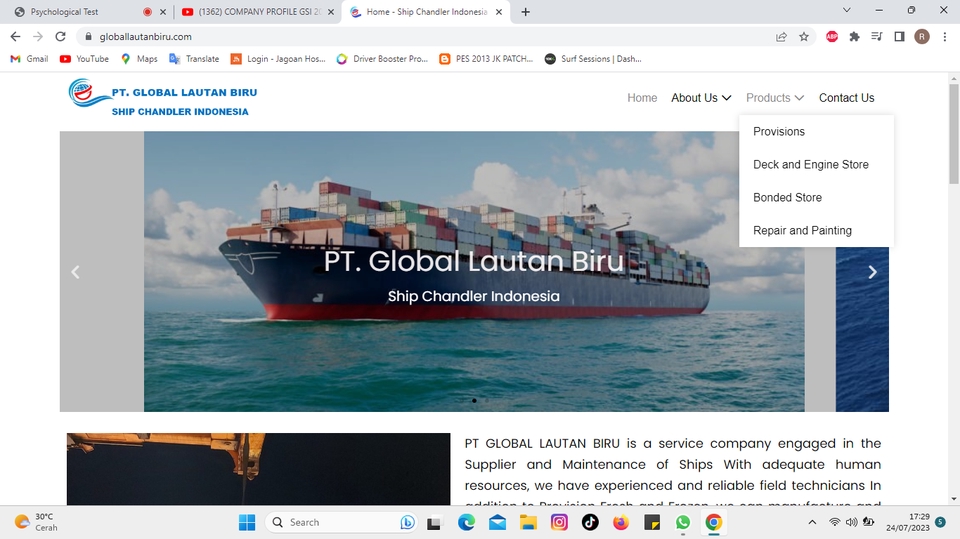Open the YouTube bookmark
The height and width of the screenshot is (539, 960).
84,59
